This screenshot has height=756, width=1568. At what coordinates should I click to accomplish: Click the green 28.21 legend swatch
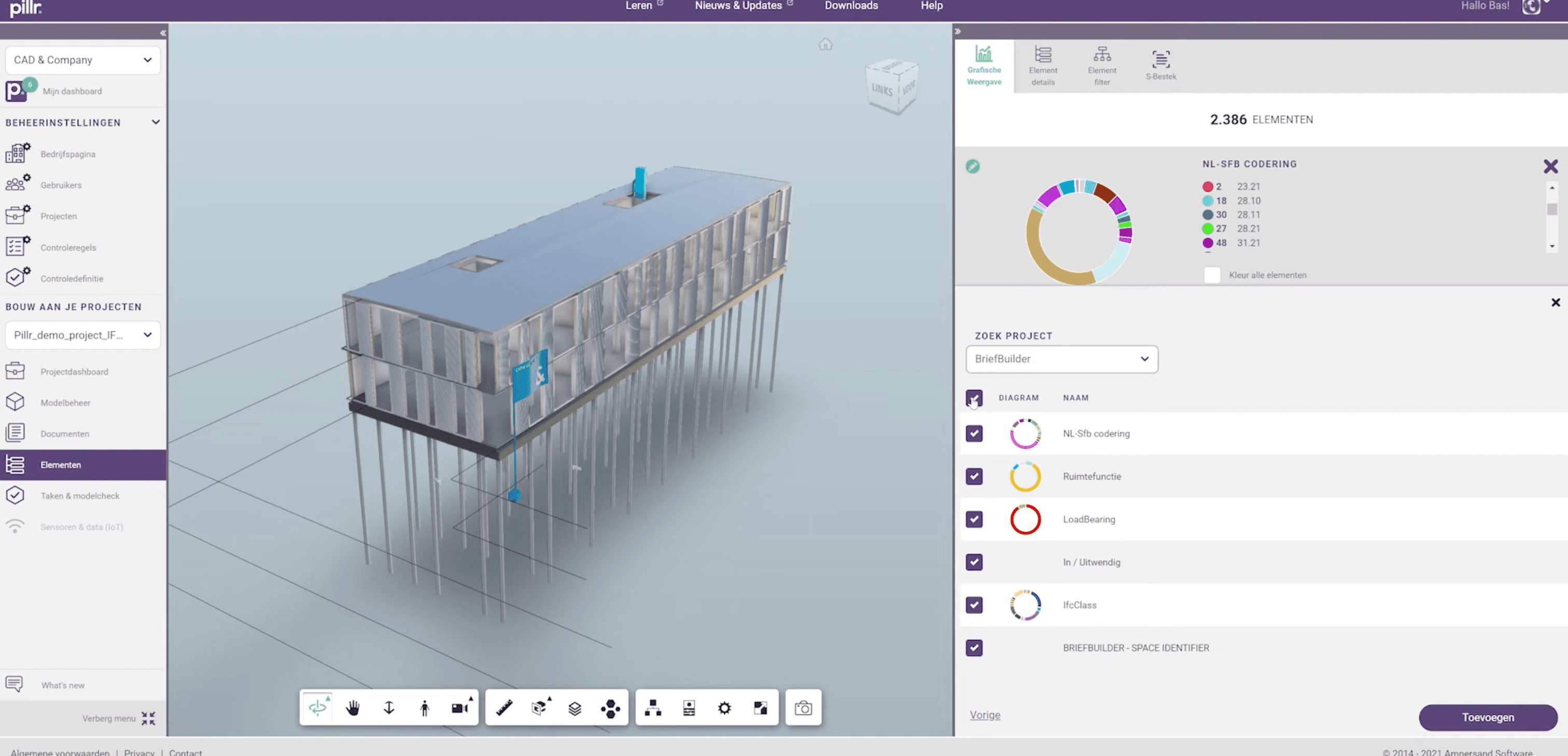1208,229
